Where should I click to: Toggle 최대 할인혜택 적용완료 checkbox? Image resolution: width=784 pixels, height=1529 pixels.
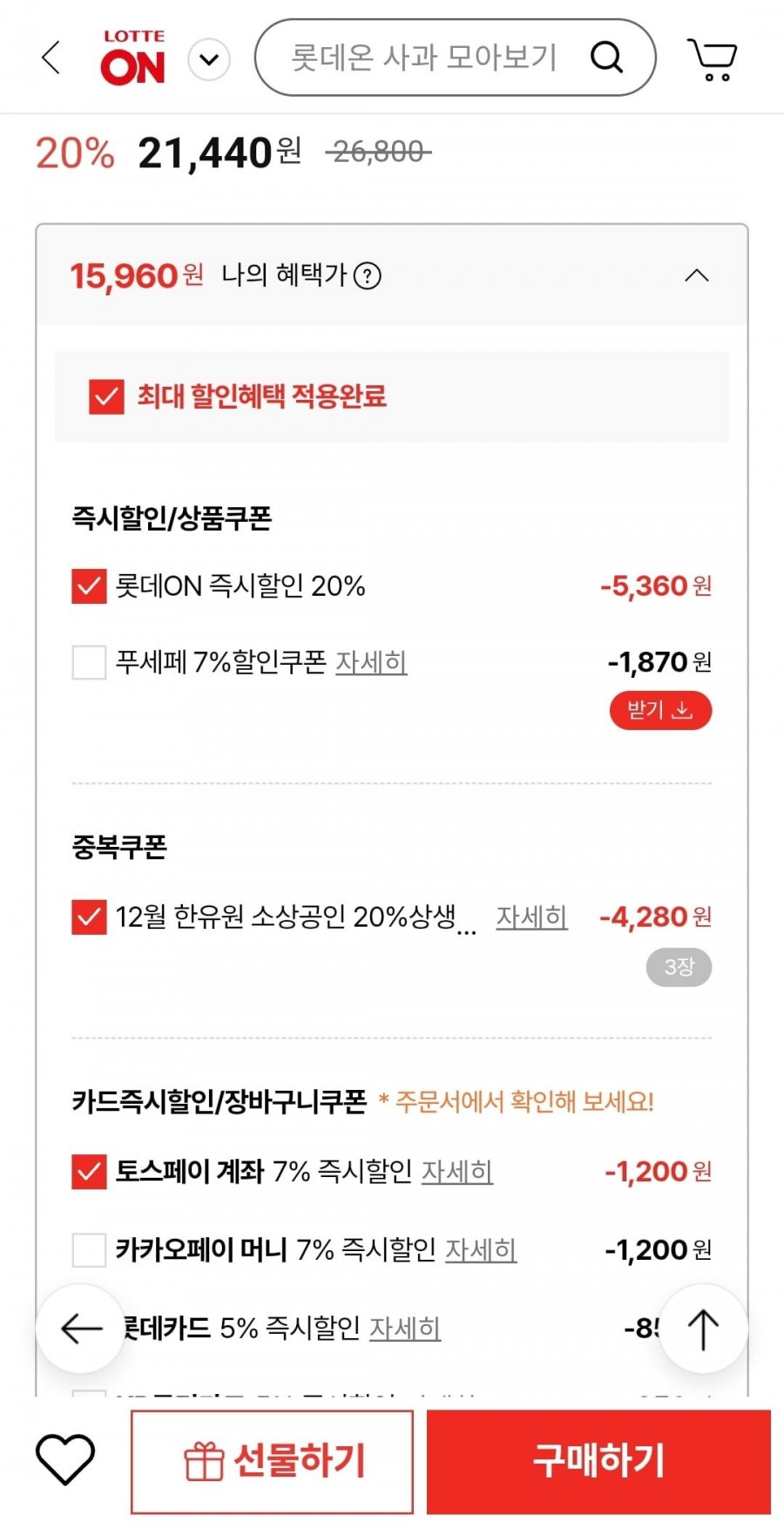pyautogui.click(x=106, y=396)
